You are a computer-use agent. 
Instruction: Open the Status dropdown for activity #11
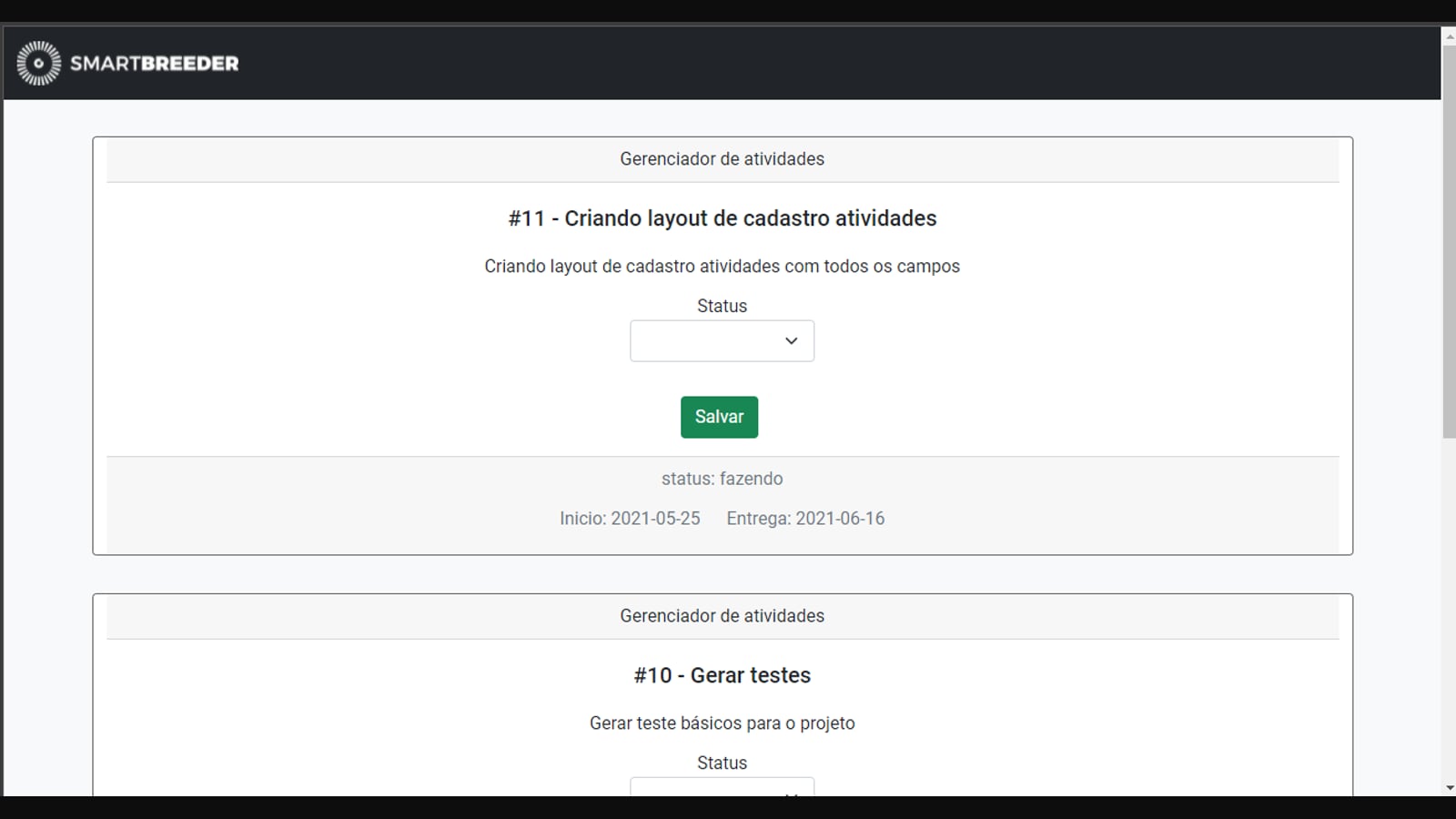pyautogui.click(x=722, y=340)
